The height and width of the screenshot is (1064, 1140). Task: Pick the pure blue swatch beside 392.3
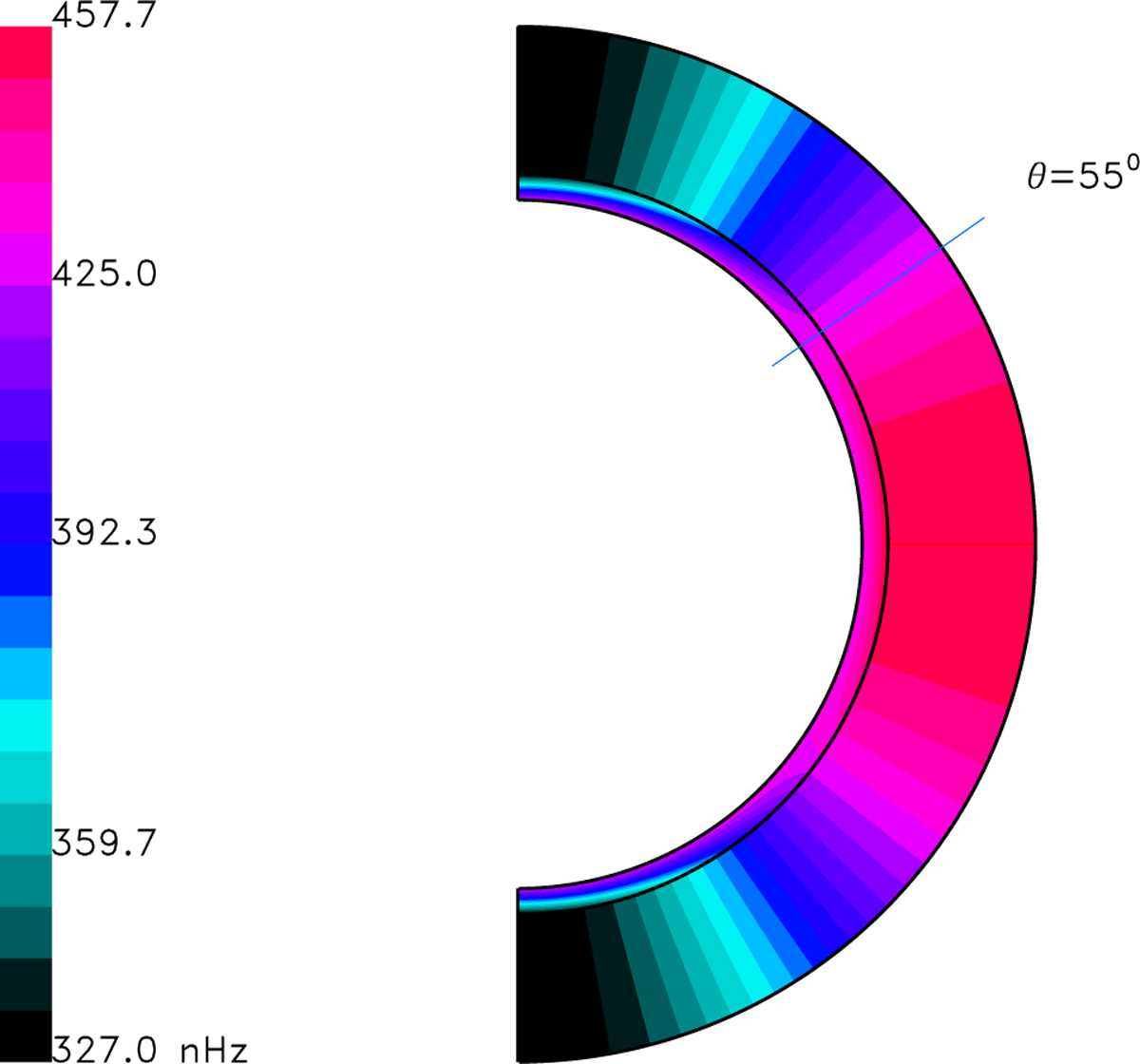point(26,570)
